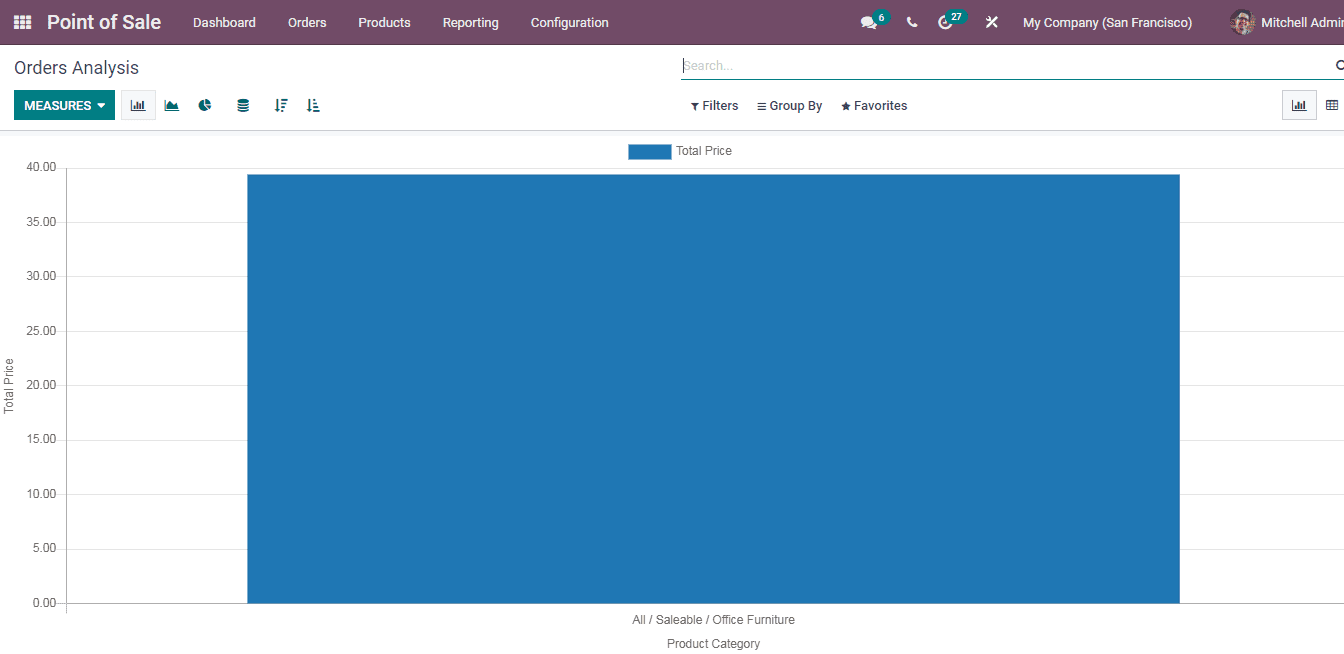Open the activities menu with 27 items
This screenshot has height=654, width=1344.
coord(947,21)
